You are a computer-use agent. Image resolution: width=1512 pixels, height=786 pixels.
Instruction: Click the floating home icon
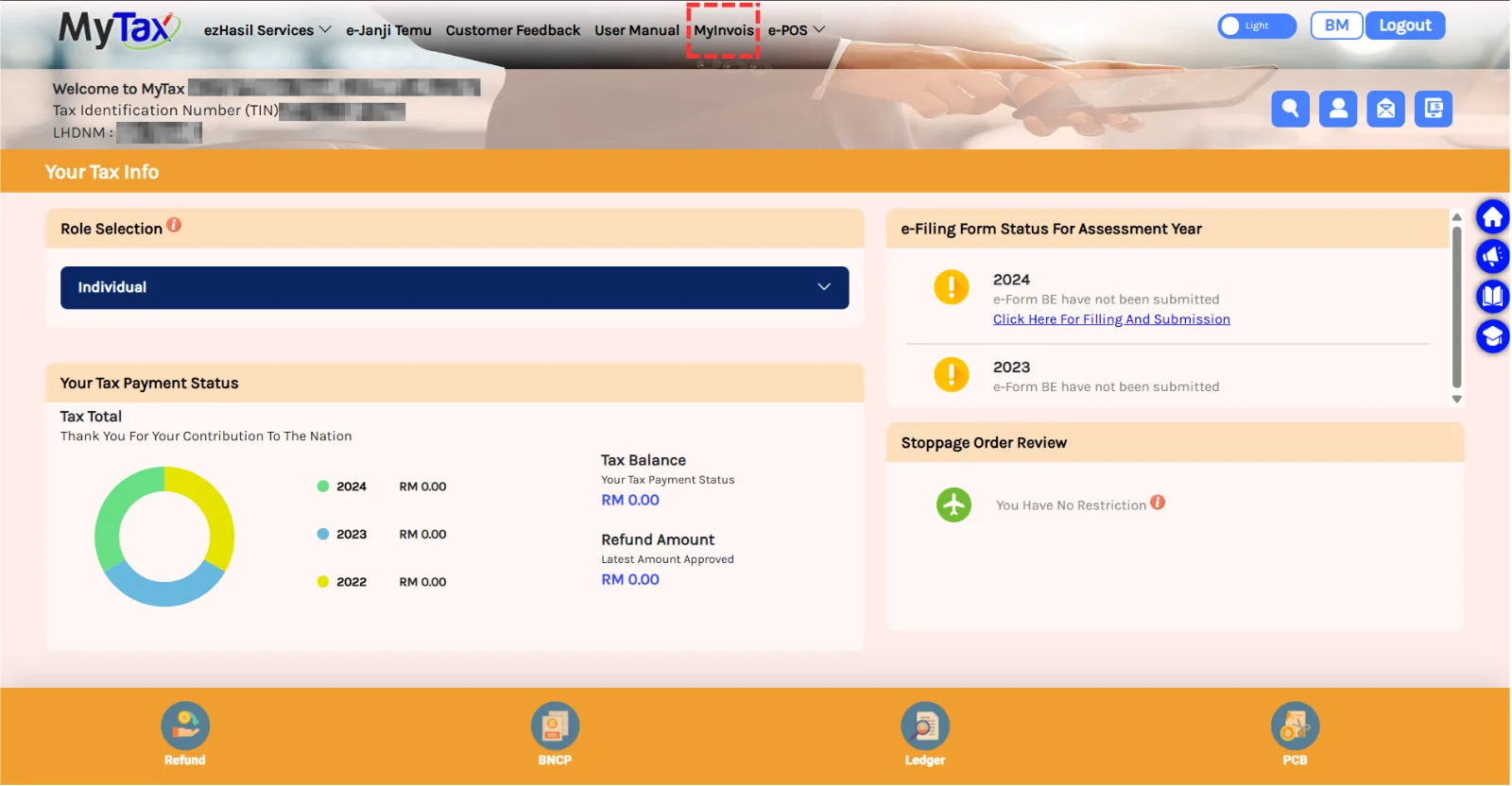[1492, 217]
